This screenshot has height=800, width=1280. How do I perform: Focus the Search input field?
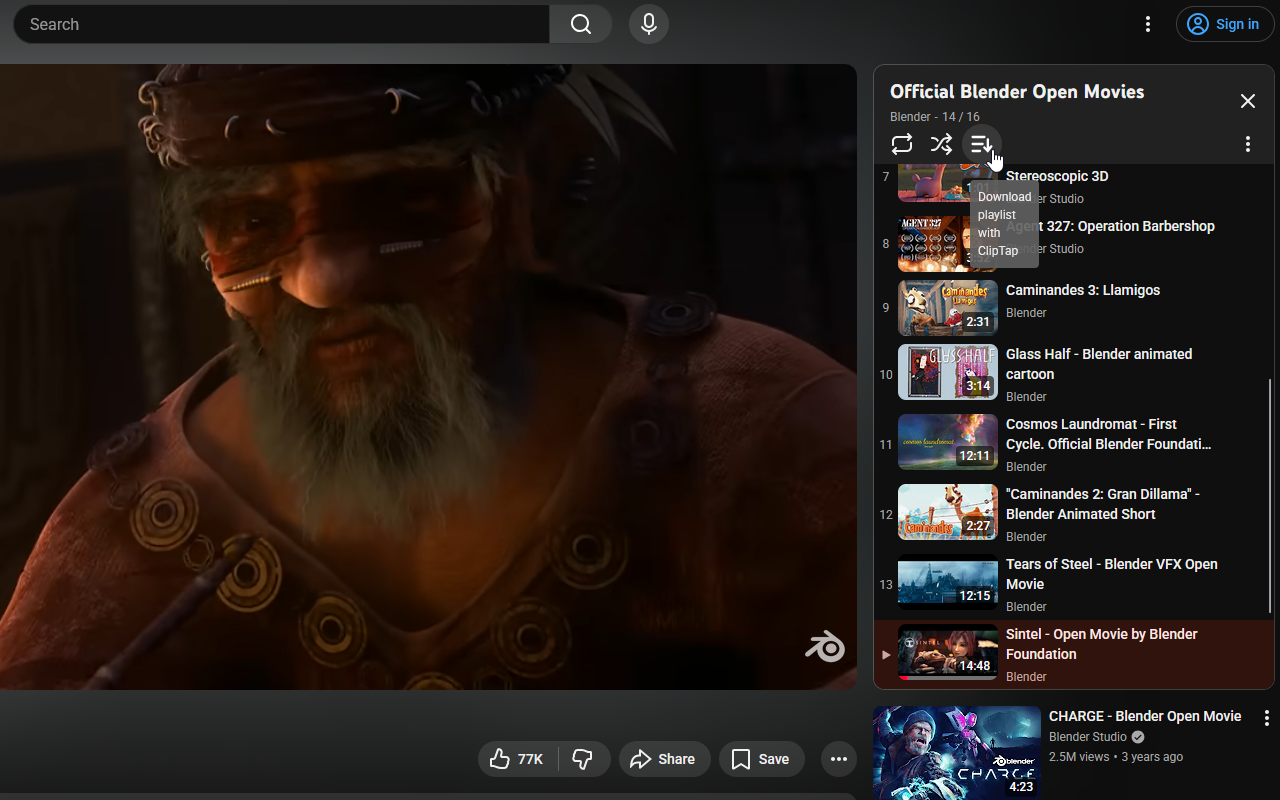(x=282, y=24)
